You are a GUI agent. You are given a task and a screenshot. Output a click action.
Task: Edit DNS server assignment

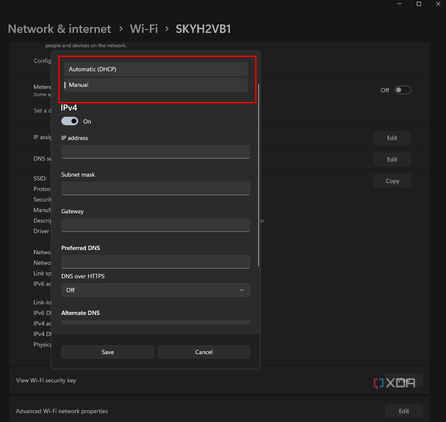tap(392, 160)
